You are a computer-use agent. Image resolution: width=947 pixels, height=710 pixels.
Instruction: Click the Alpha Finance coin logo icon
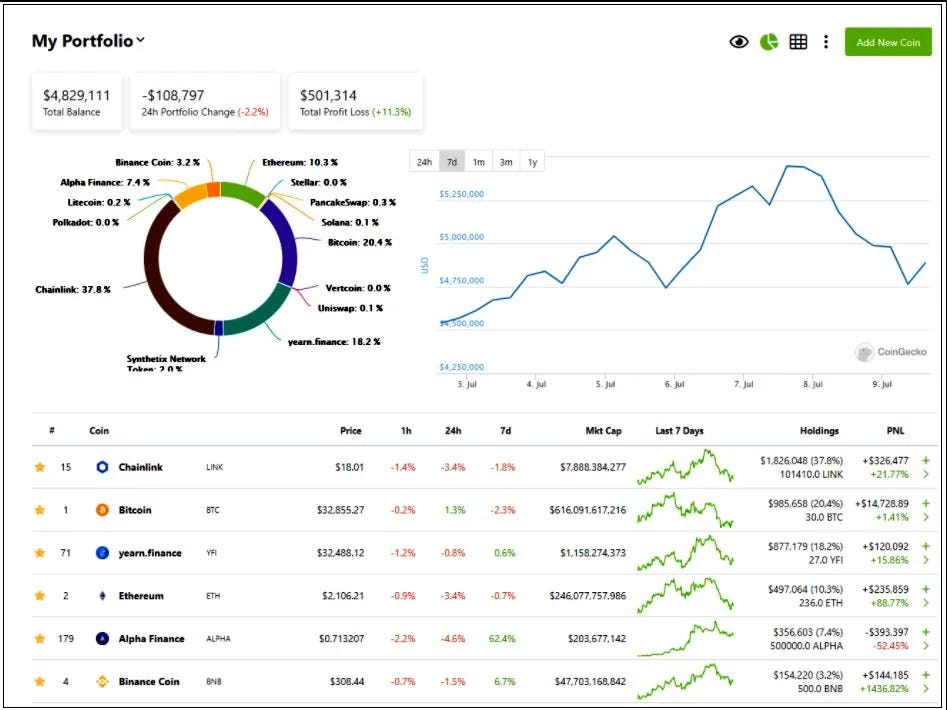pyautogui.click(x=102, y=638)
